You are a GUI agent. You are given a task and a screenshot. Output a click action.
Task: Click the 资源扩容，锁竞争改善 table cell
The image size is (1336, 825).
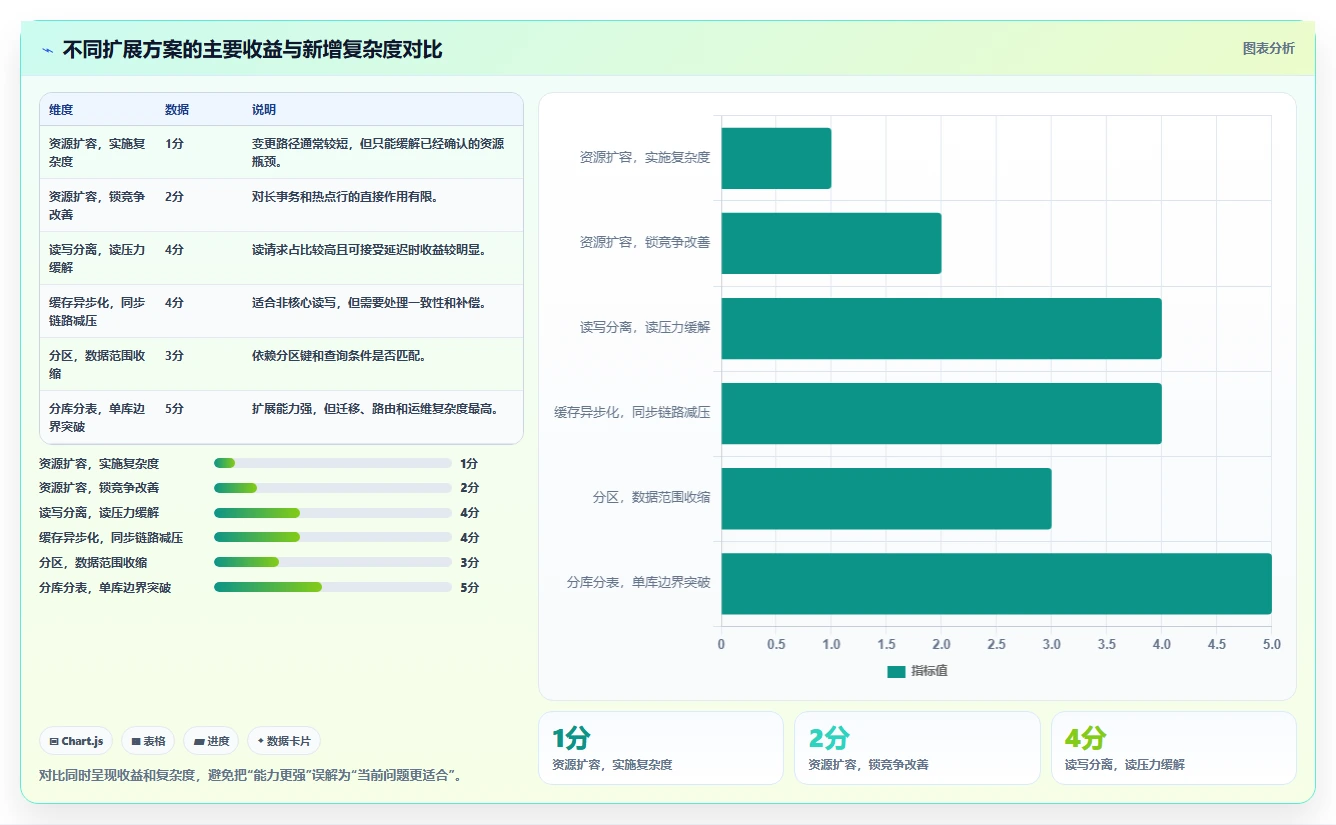pos(98,205)
